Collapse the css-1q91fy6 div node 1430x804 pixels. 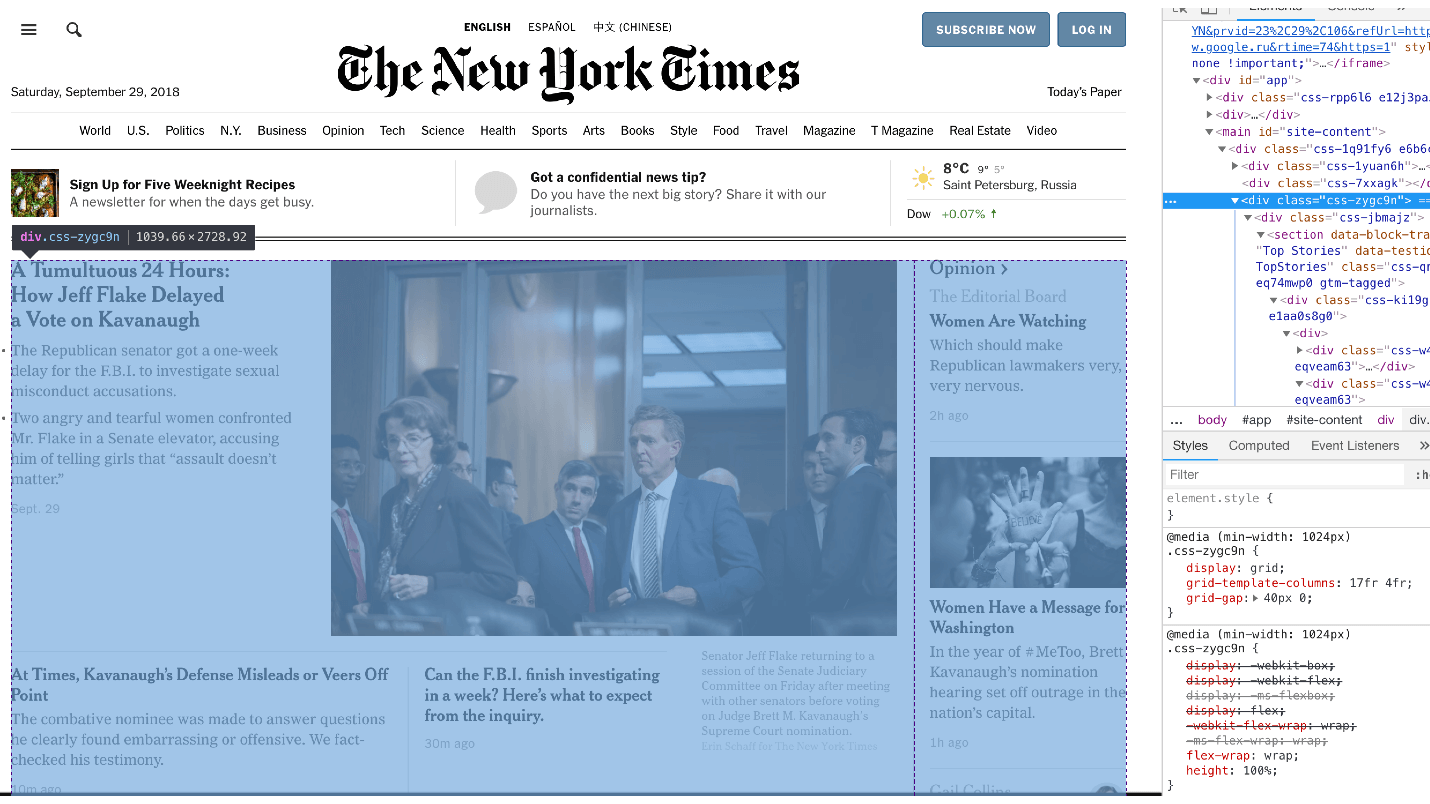tap(1222, 149)
